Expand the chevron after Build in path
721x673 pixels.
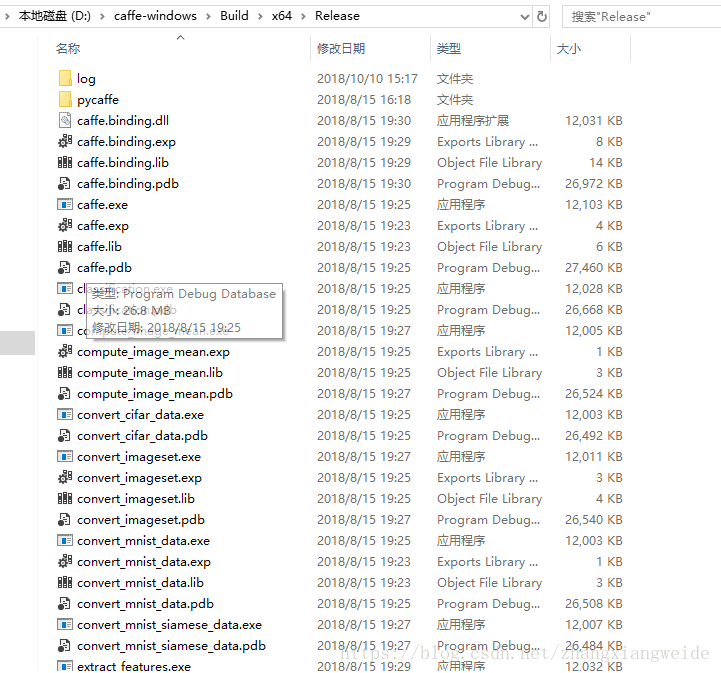260,17
